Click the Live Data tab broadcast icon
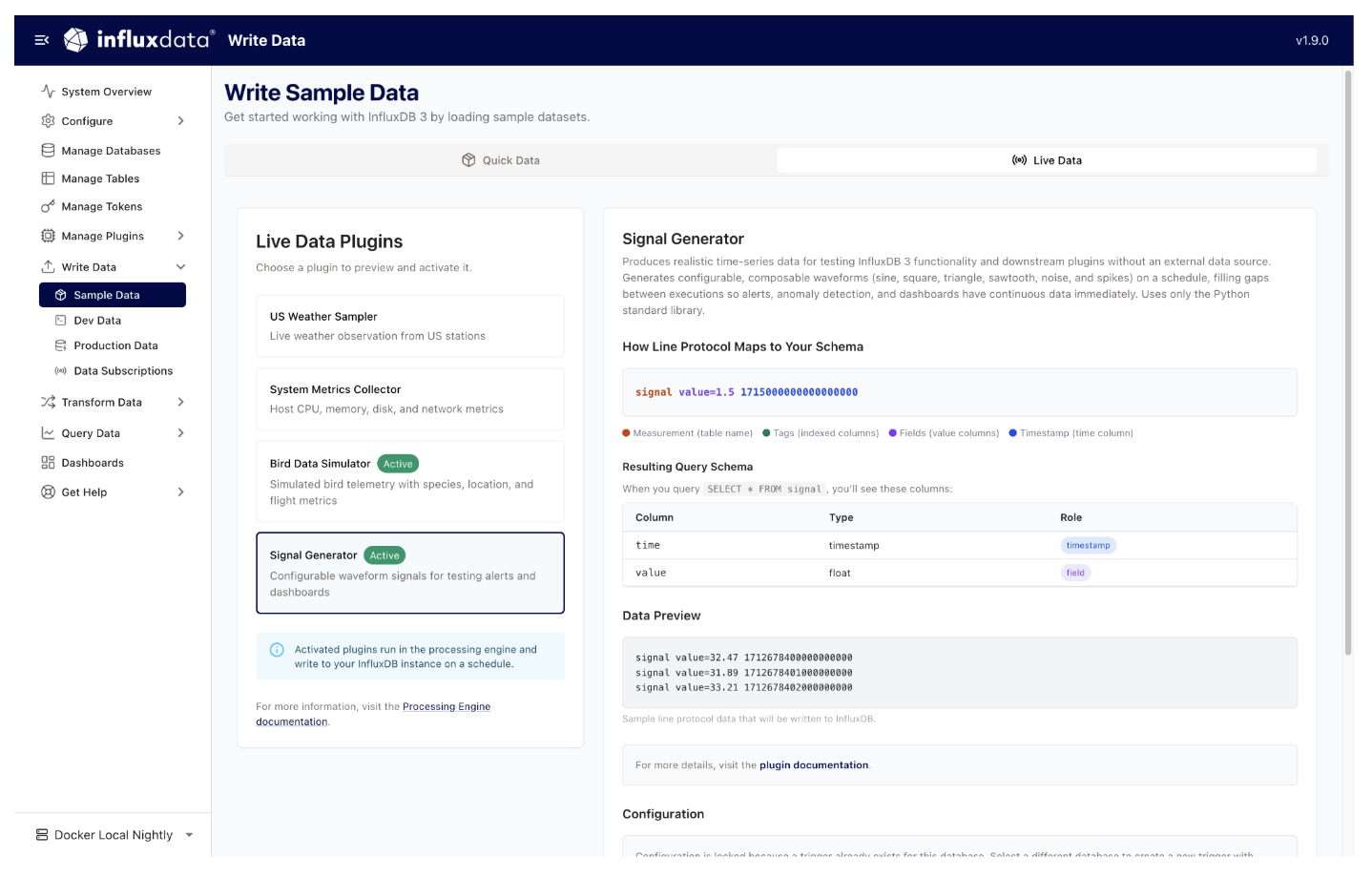The image size is (1372, 878). pos(1020,160)
